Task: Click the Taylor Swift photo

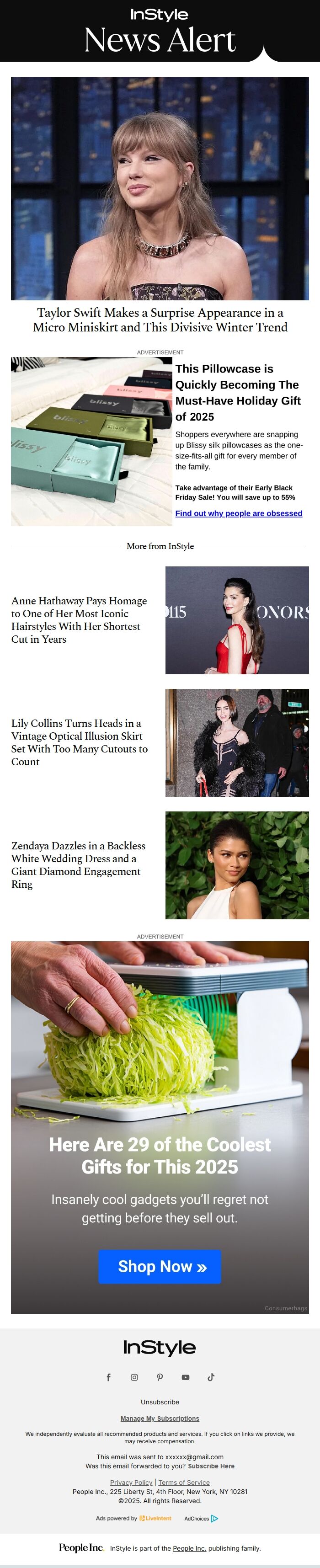Action: point(160,188)
